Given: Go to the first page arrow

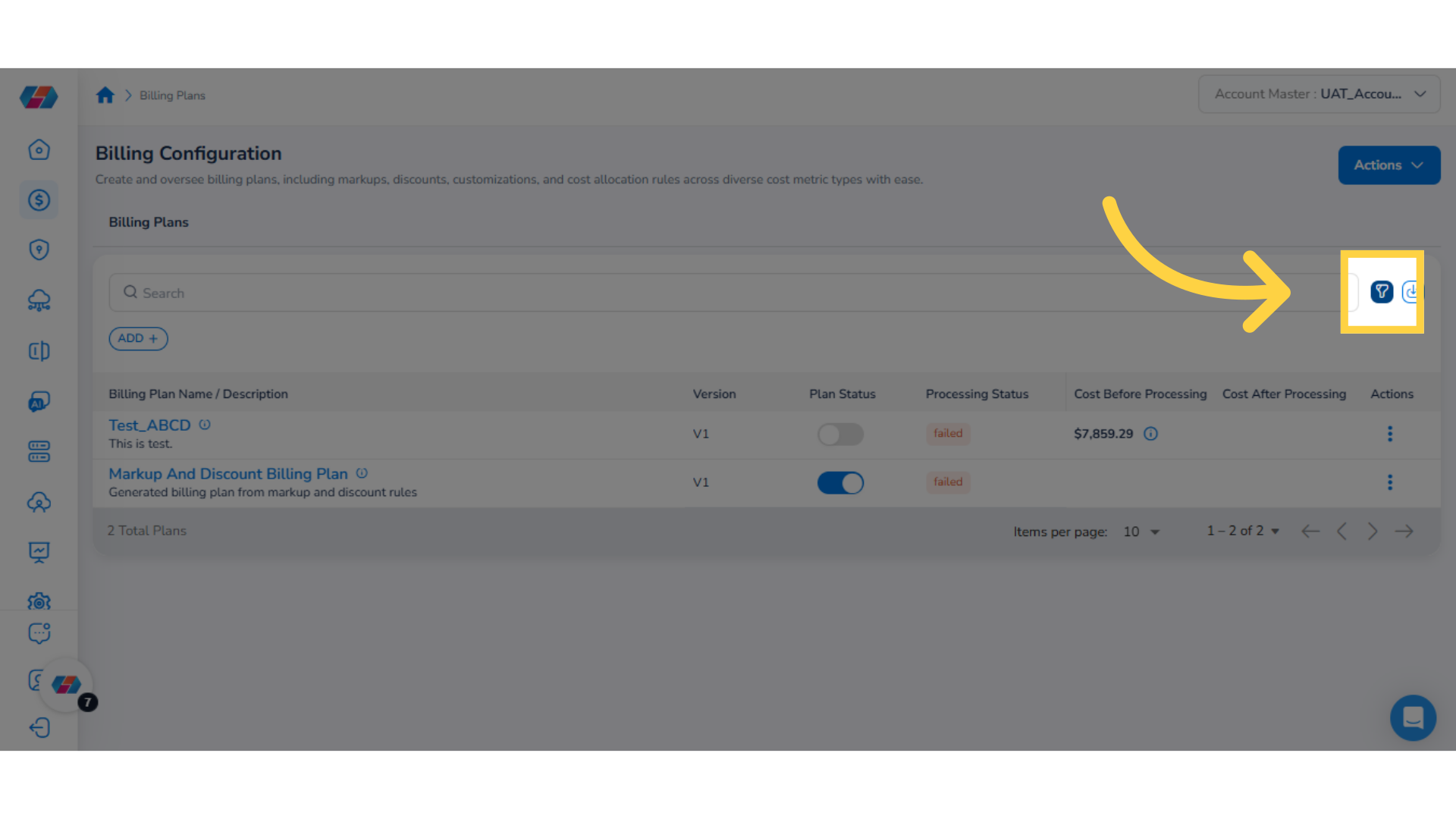Looking at the screenshot, I should 1310,532.
